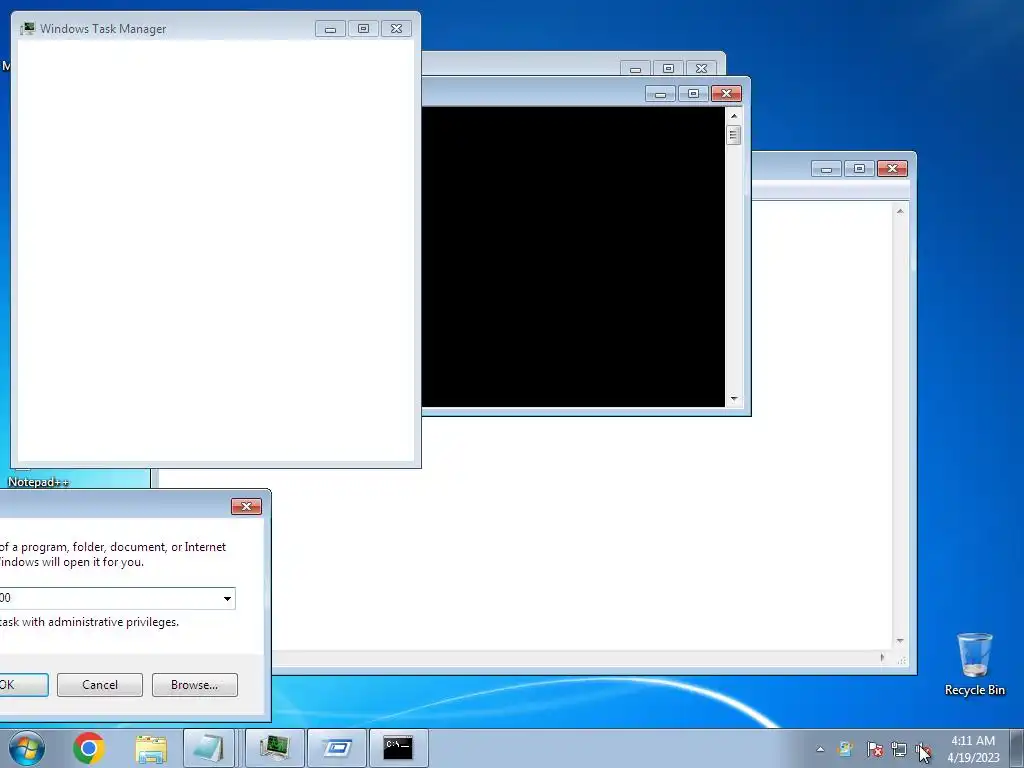Viewport: 1024px width, 768px height.
Task: Click the console window scrollbar up arrow
Action: coord(734,116)
